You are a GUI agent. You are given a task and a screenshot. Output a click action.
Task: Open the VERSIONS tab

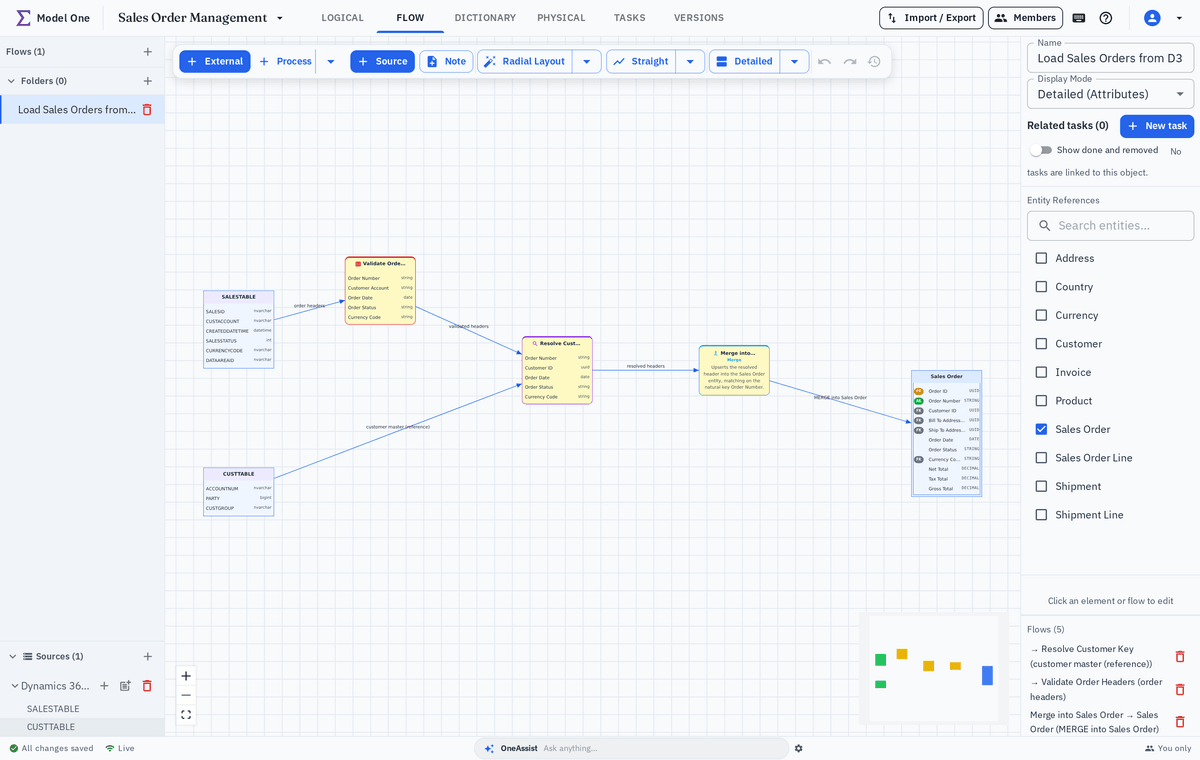click(699, 18)
